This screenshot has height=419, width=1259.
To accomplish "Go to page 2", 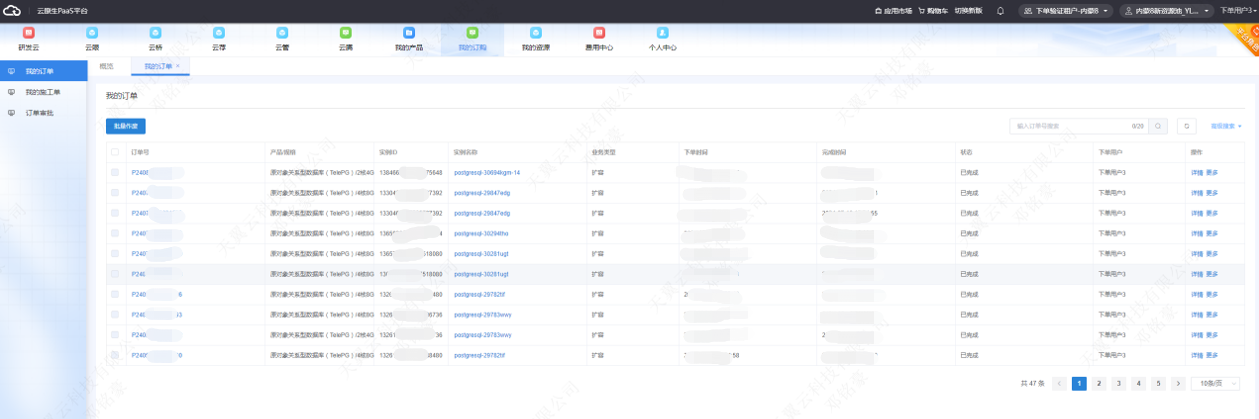I will tap(1099, 383).
